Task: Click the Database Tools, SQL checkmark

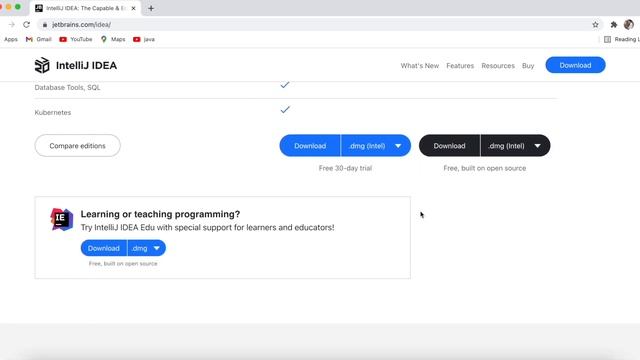Action: click(285, 85)
